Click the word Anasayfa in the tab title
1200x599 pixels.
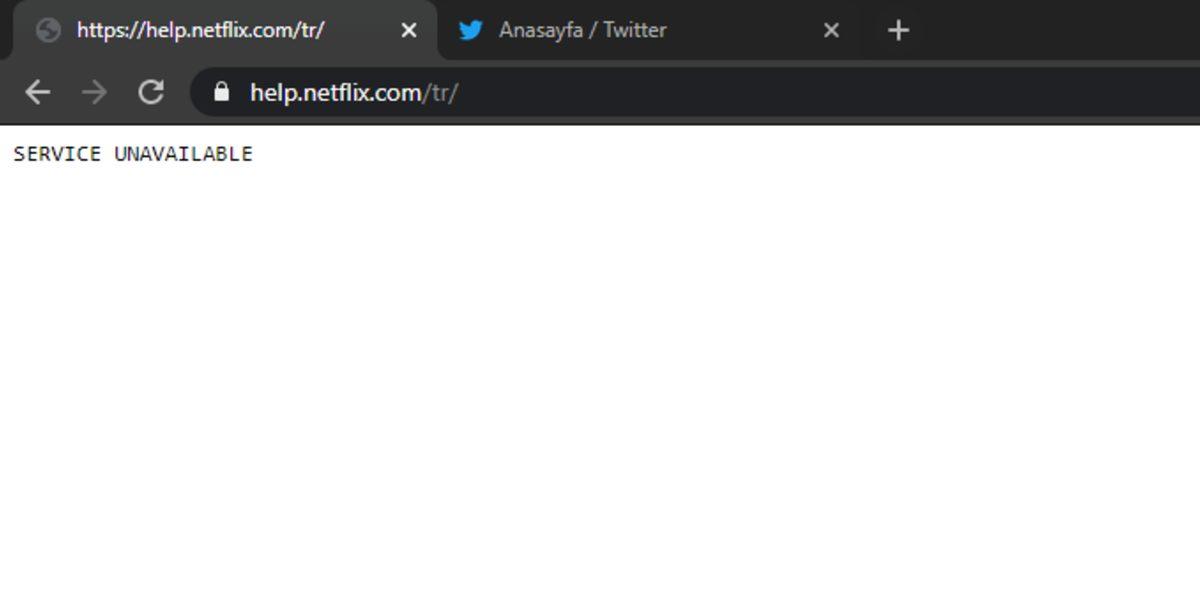coord(540,31)
